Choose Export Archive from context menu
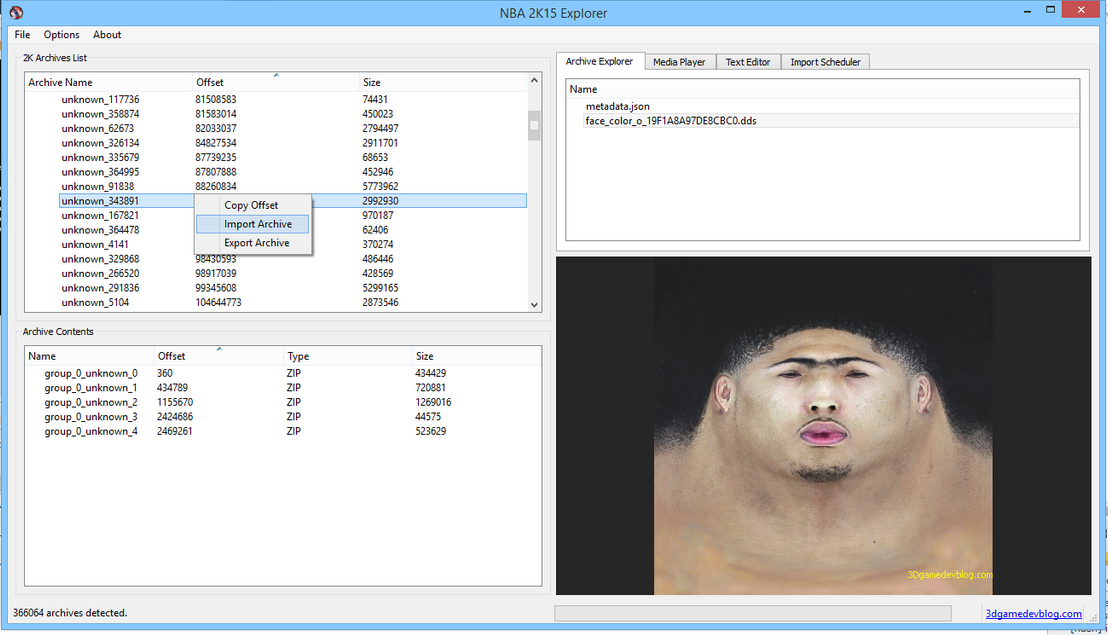The image size is (1108, 635). pos(253,242)
